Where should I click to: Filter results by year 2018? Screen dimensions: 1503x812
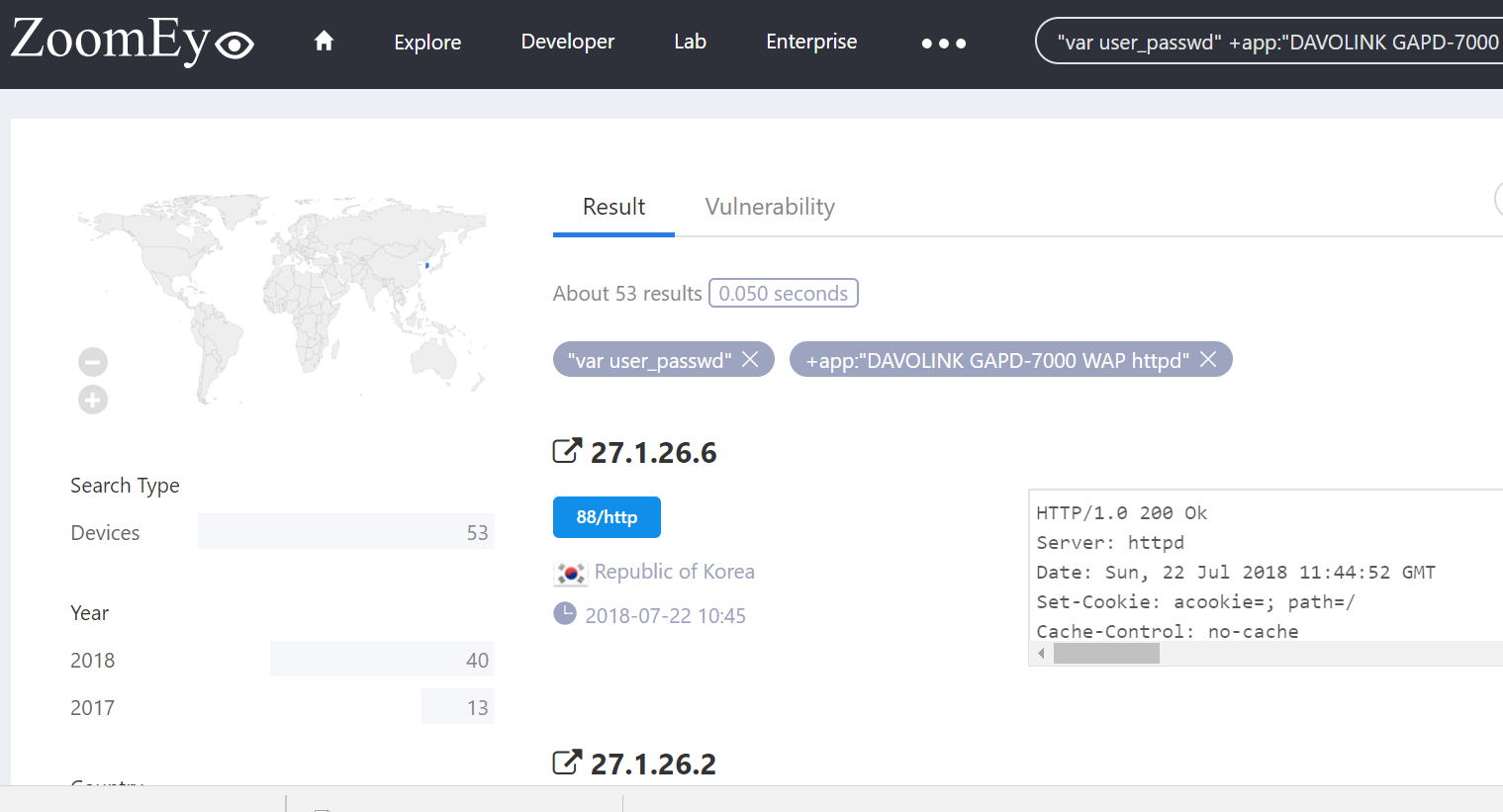pyautogui.click(x=92, y=660)
